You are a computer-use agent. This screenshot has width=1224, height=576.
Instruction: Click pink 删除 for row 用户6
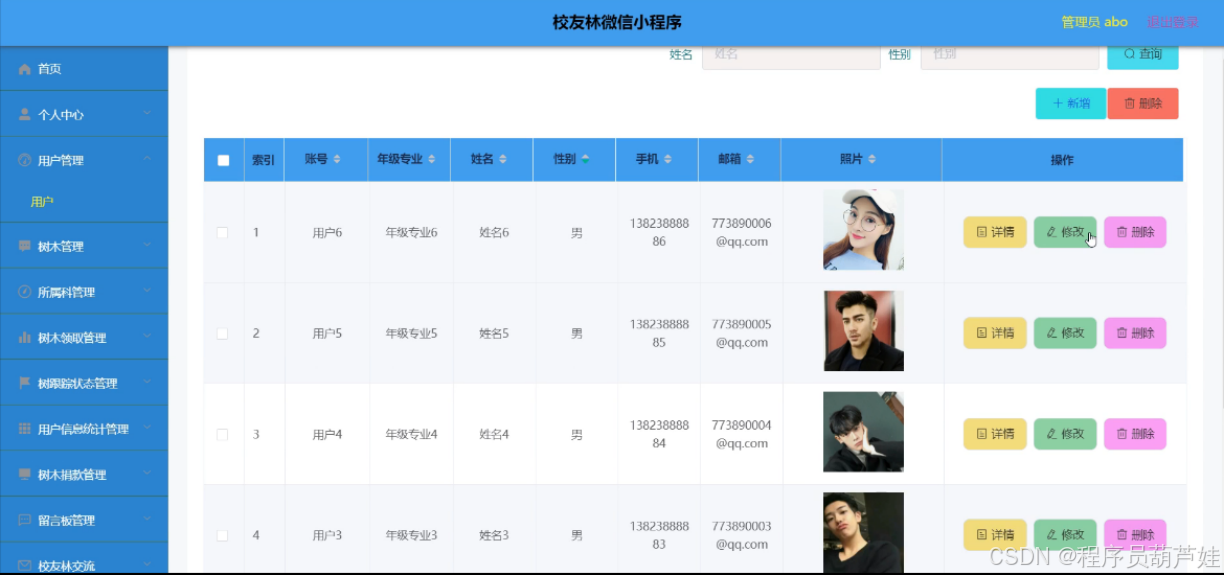[1135, 232]
